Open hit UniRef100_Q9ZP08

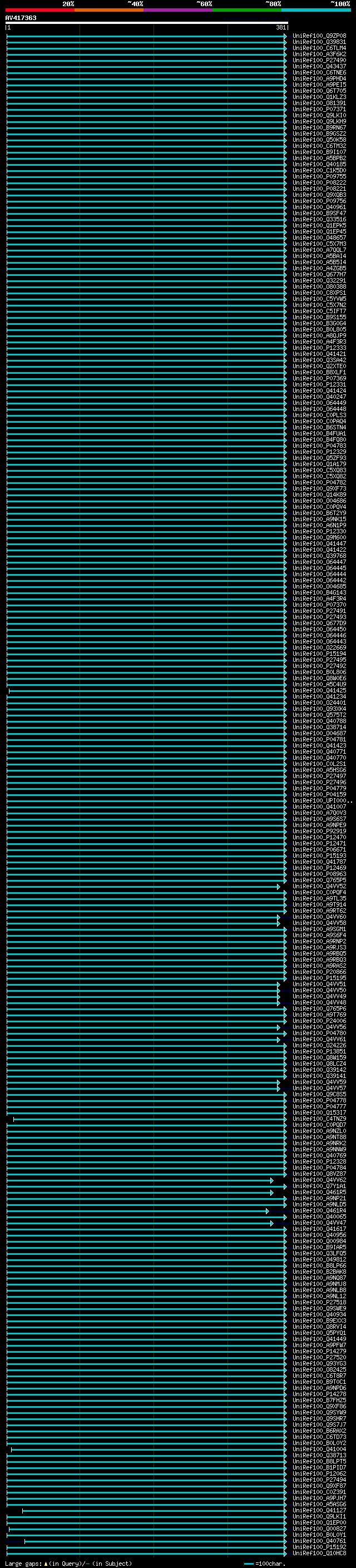[319, 36]
